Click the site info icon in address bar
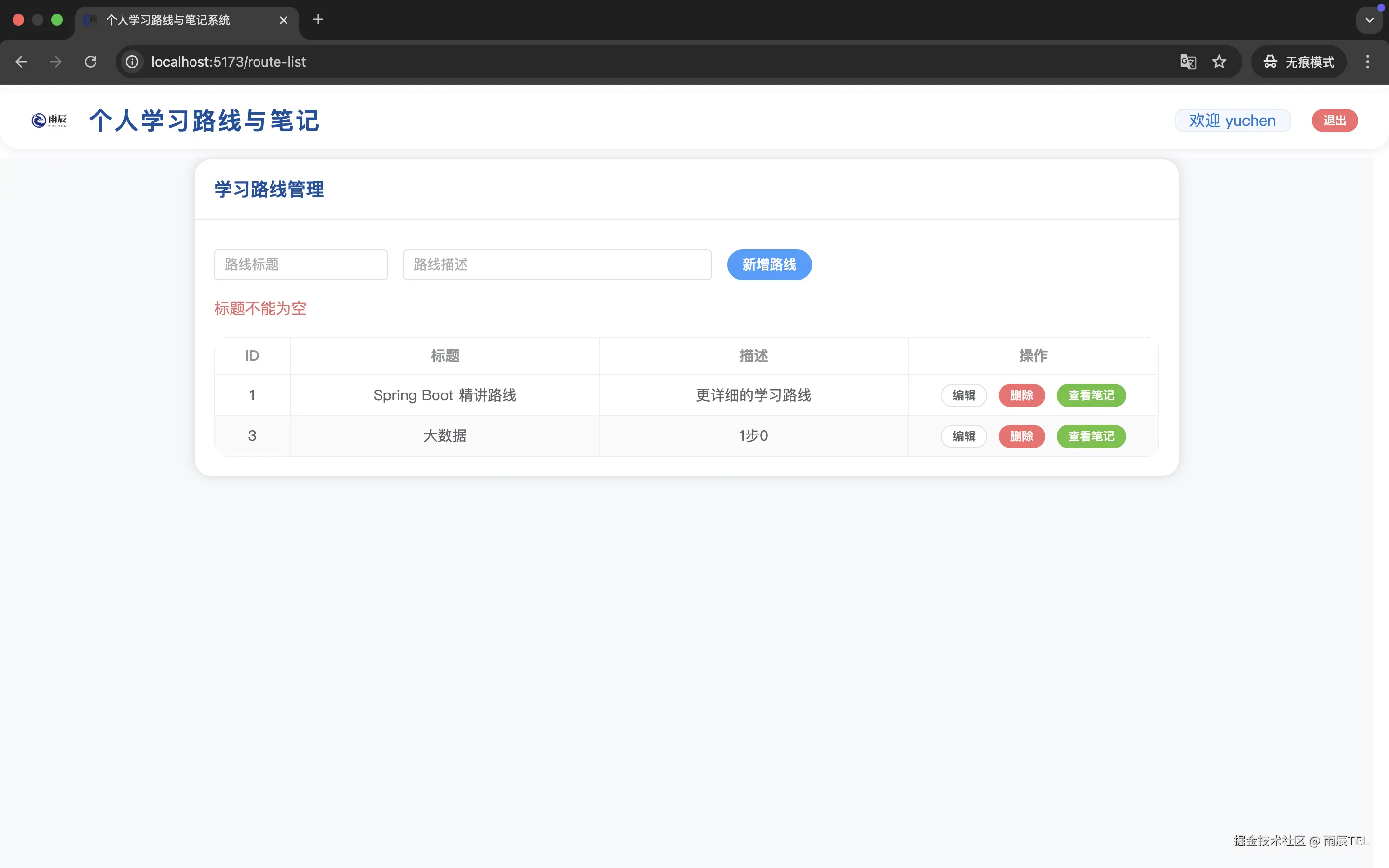Screen dimensions: 1389x868 tap(132, 62)
